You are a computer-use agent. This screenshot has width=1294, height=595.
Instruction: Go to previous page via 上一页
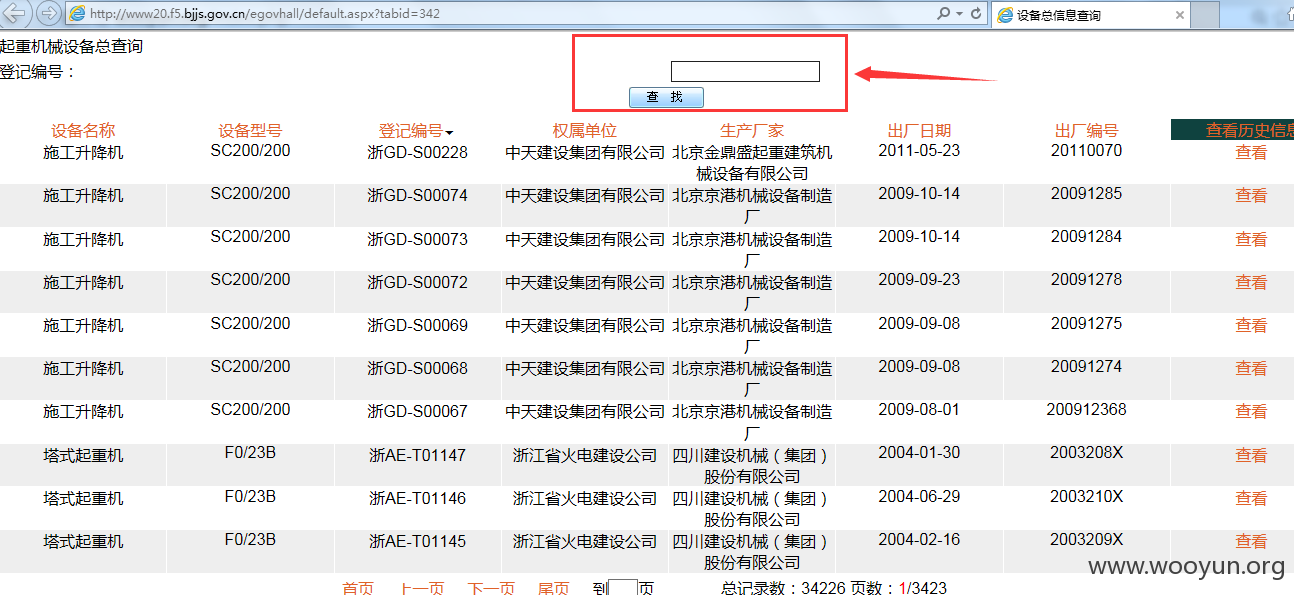(421, 588)
